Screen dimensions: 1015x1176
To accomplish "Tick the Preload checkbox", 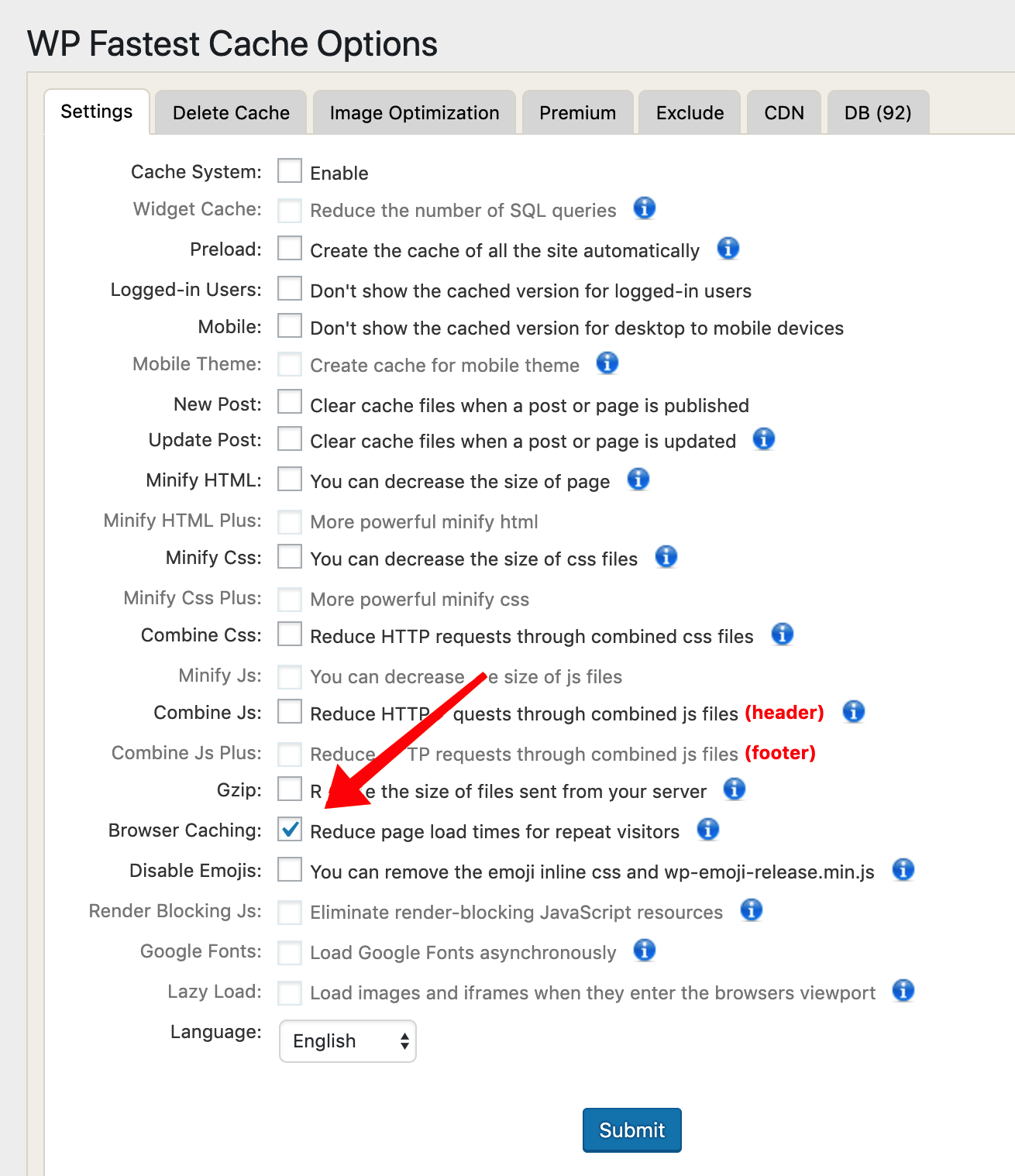I will (290, 248).
